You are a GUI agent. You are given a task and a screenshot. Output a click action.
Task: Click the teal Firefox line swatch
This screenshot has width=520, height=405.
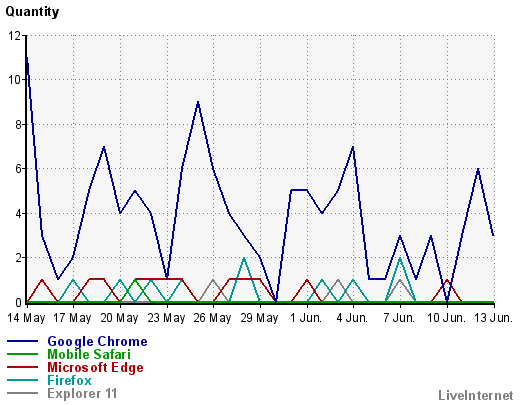(22, 380)
